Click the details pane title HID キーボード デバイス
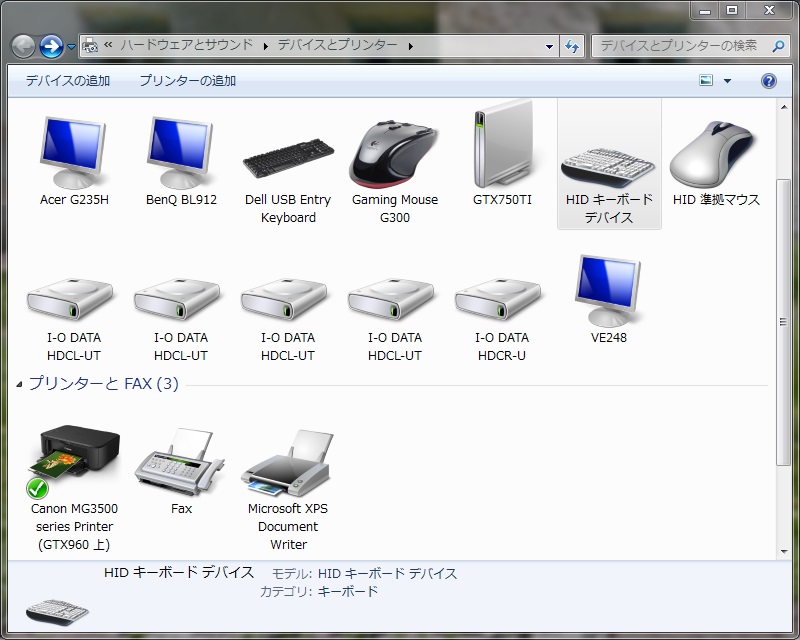The width and height of the screenshot is (800, 640). click(x=179, y=572)
